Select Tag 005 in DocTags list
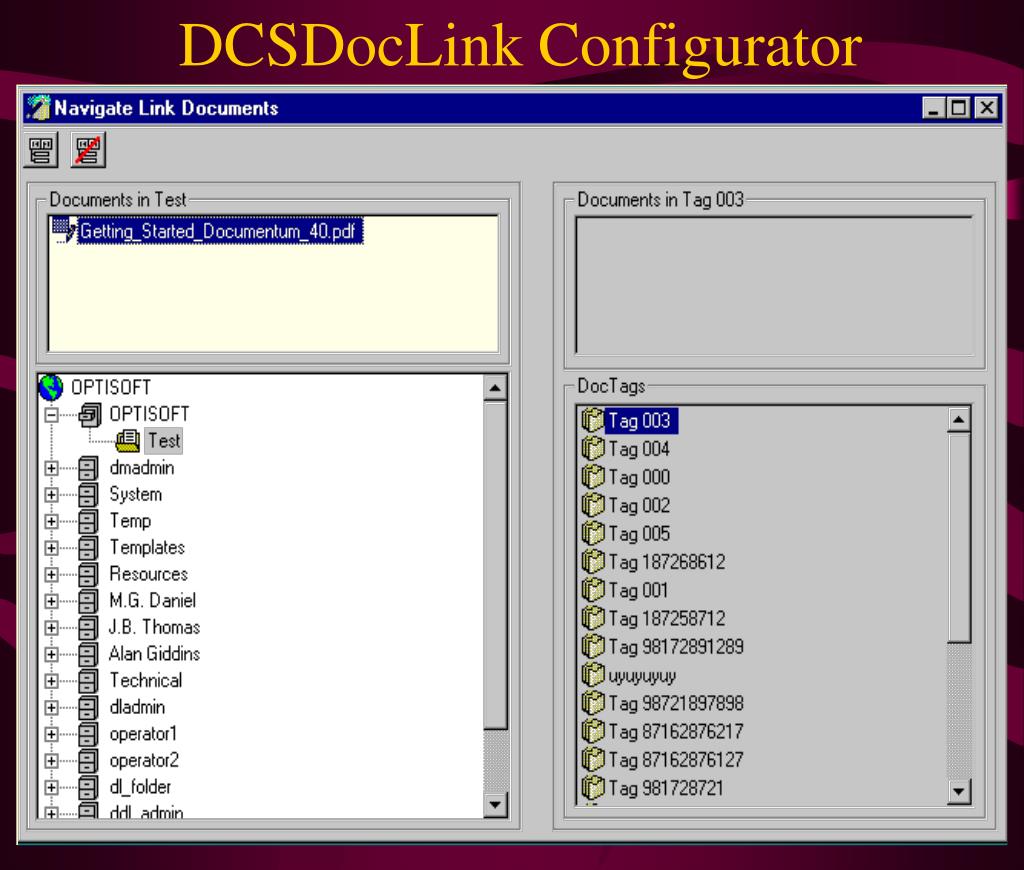The height and width of the screenshot is (870, 1024). point(639,534)
